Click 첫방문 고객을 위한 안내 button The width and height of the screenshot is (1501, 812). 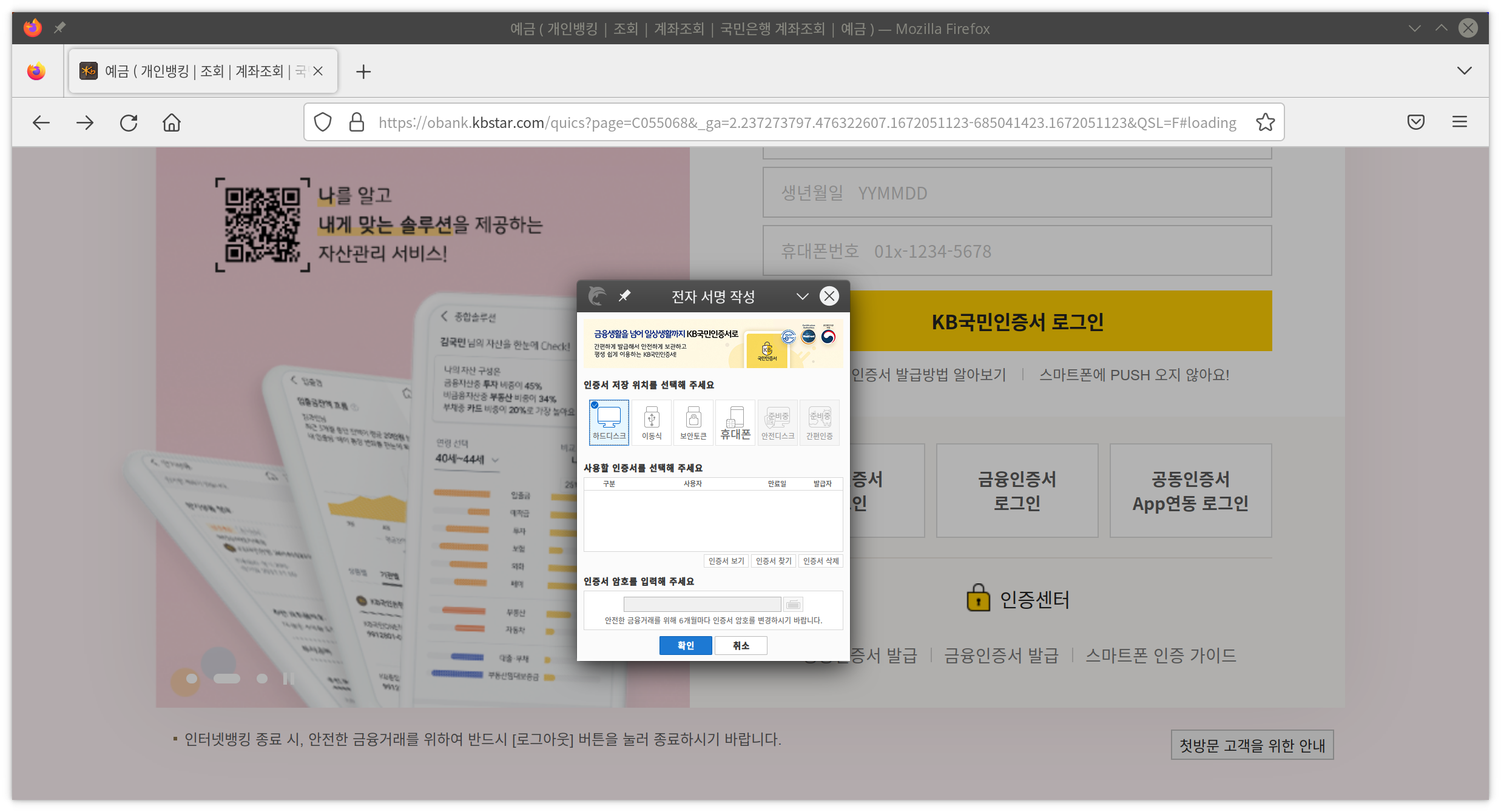(1252, 745)
